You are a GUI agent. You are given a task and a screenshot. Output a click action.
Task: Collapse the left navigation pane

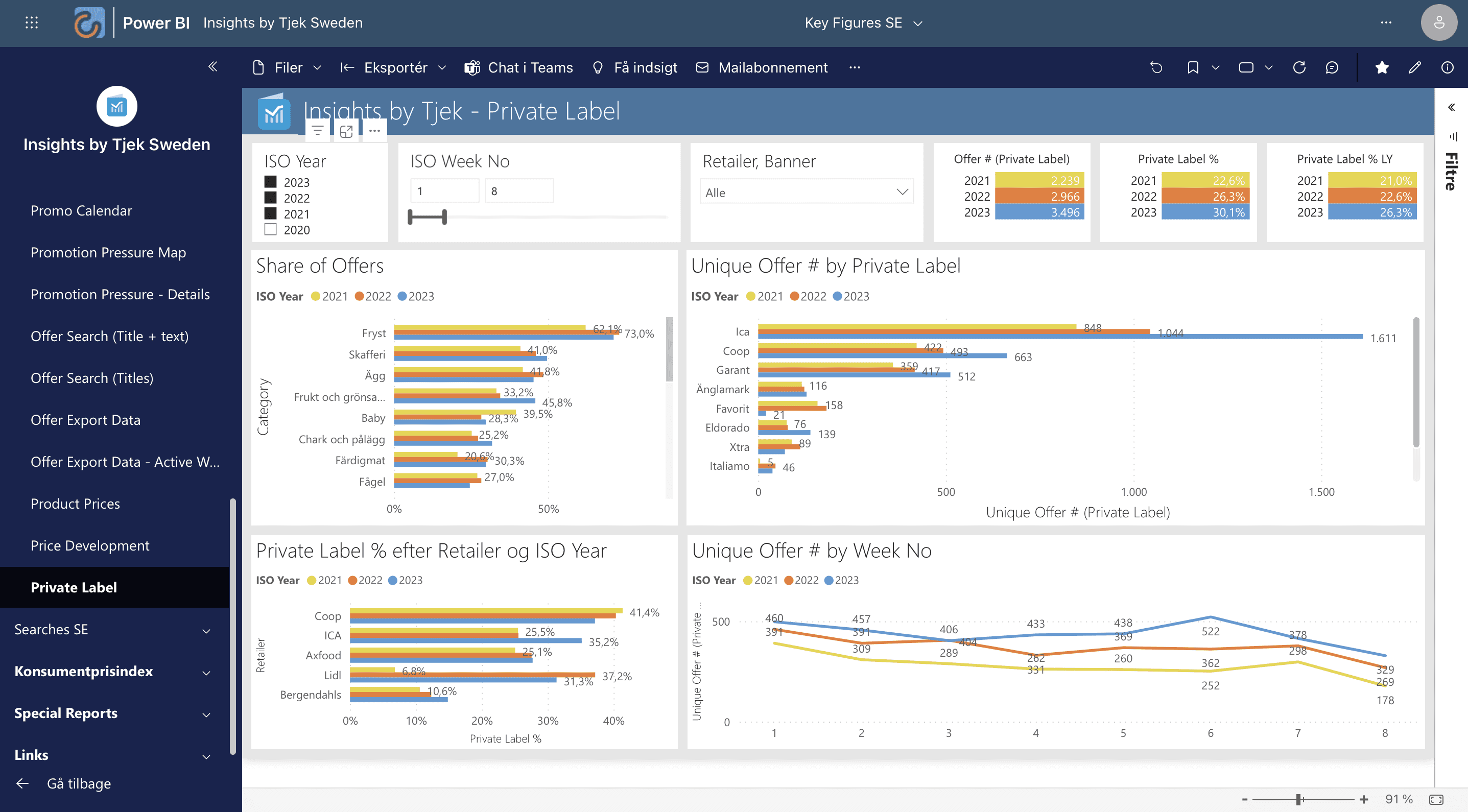212,67
